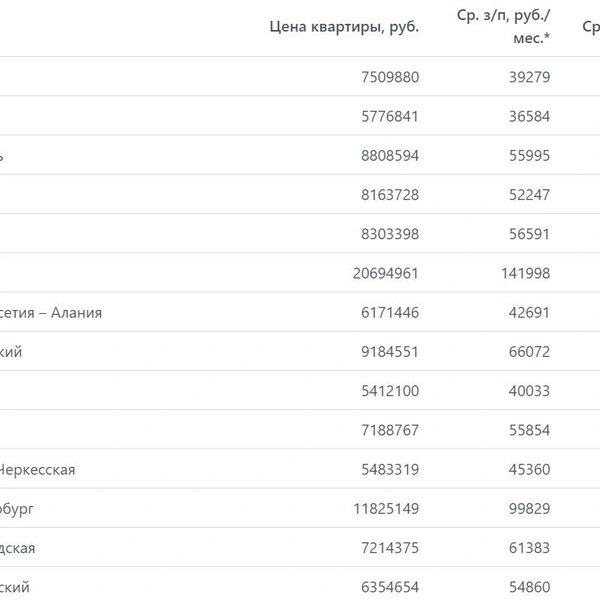The height and width of the screenshot is (600, 600).
Task: Click the salary value 61383
Action: [x=529, y=548]
